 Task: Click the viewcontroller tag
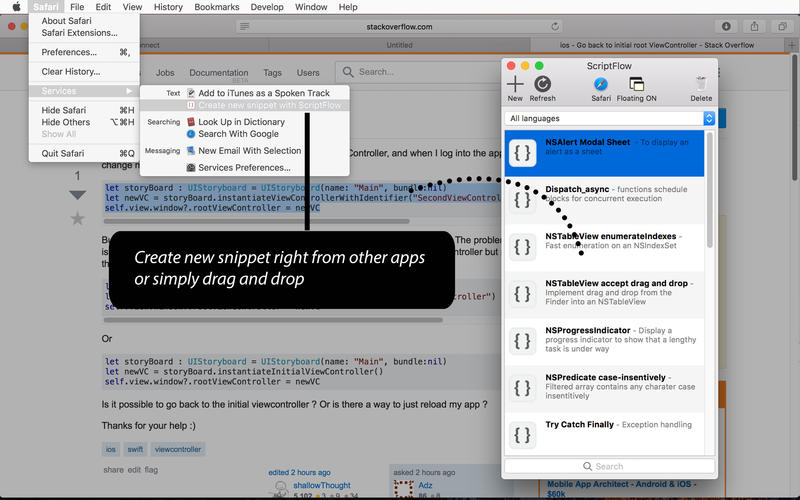tap(178, 449)
